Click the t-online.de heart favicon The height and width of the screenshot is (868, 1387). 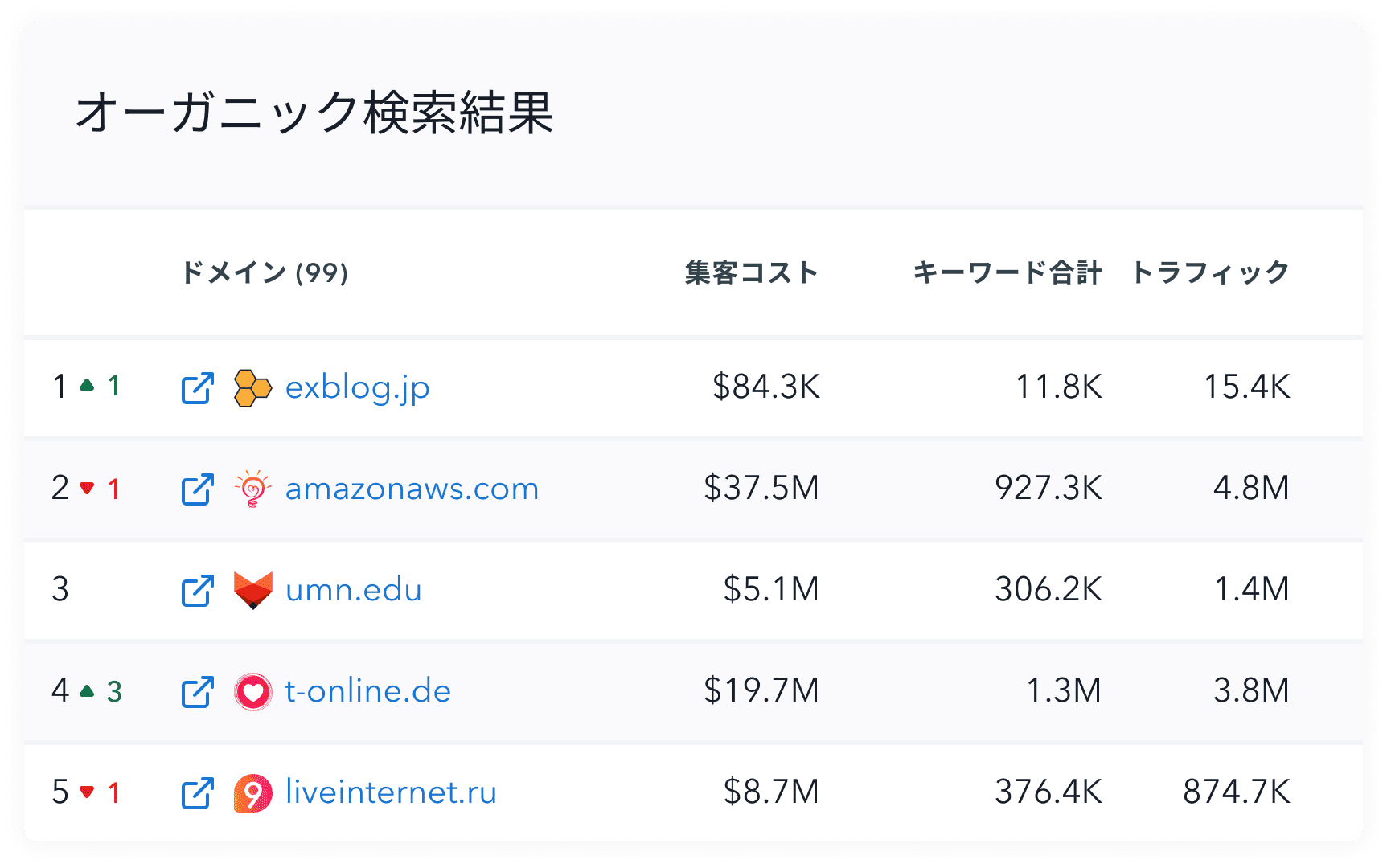[x=252, y=692]
